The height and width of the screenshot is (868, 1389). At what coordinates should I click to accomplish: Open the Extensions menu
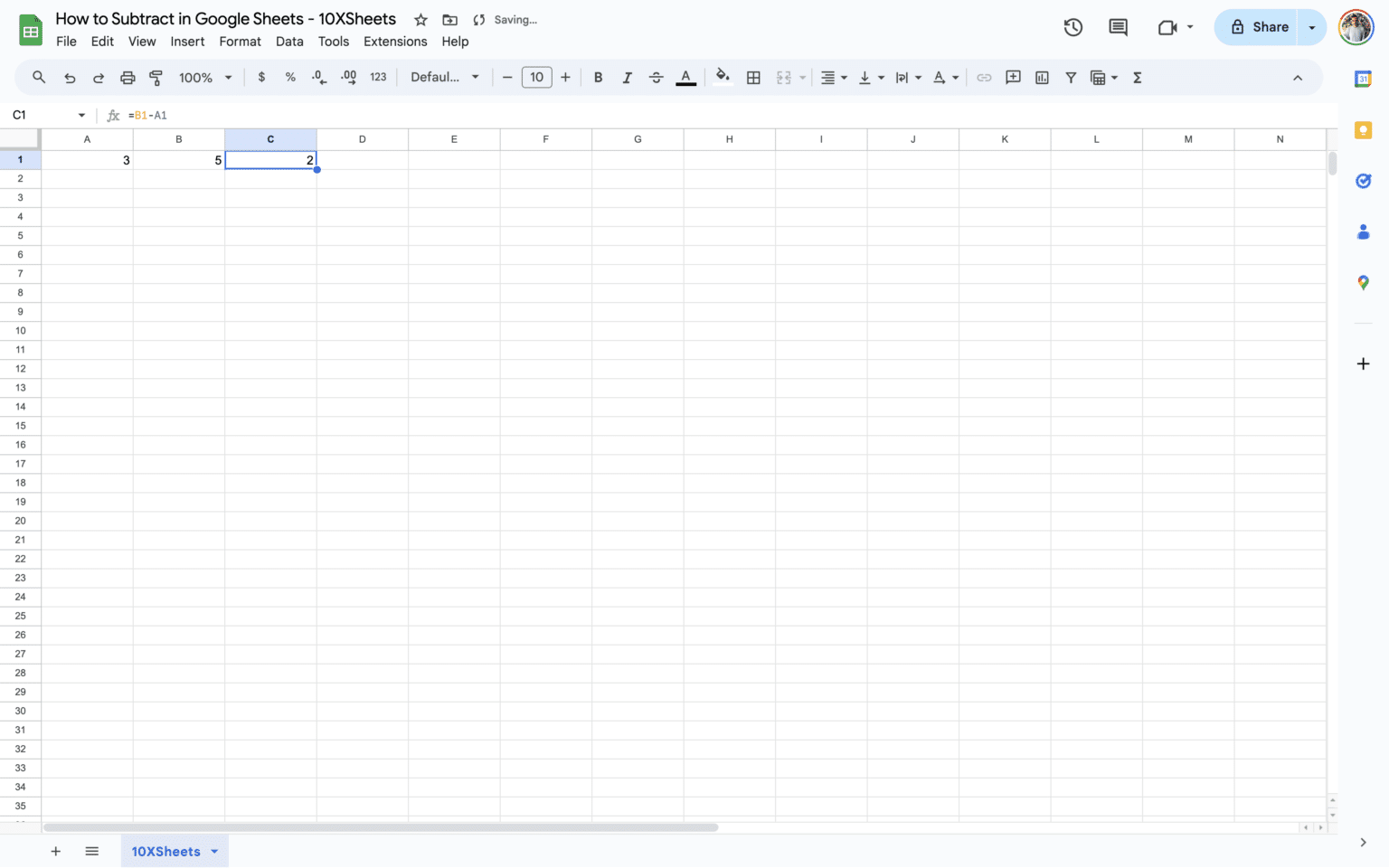coord(395,41)
